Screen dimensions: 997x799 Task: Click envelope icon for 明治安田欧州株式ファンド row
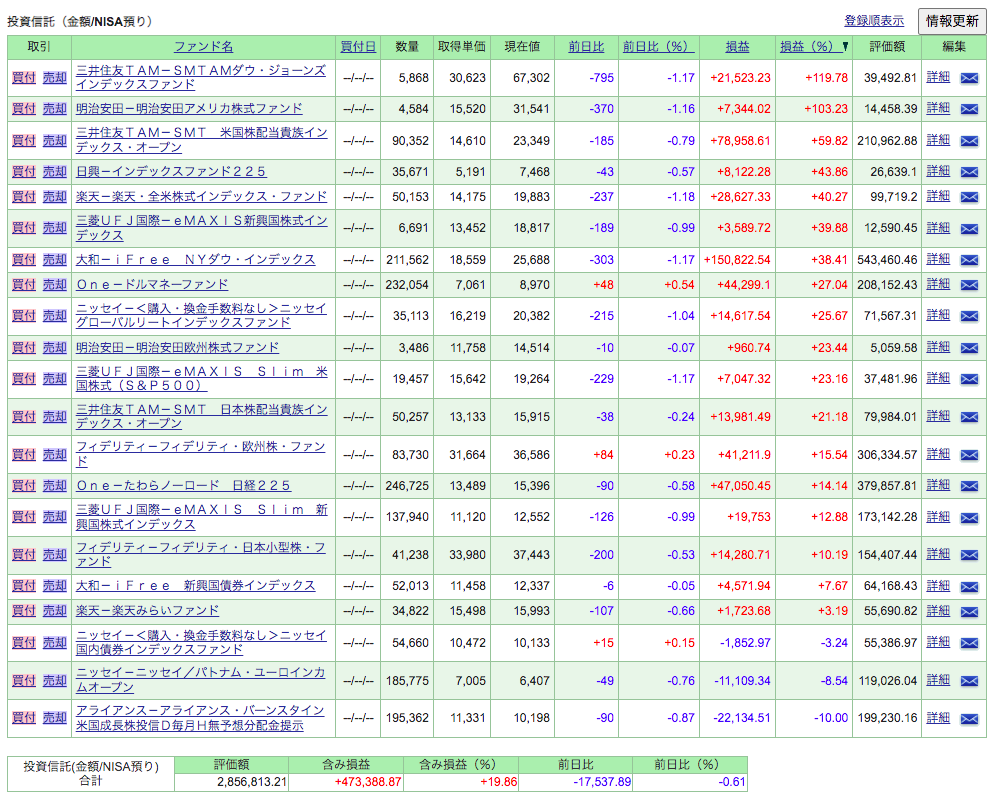click(x=968, y=348)
